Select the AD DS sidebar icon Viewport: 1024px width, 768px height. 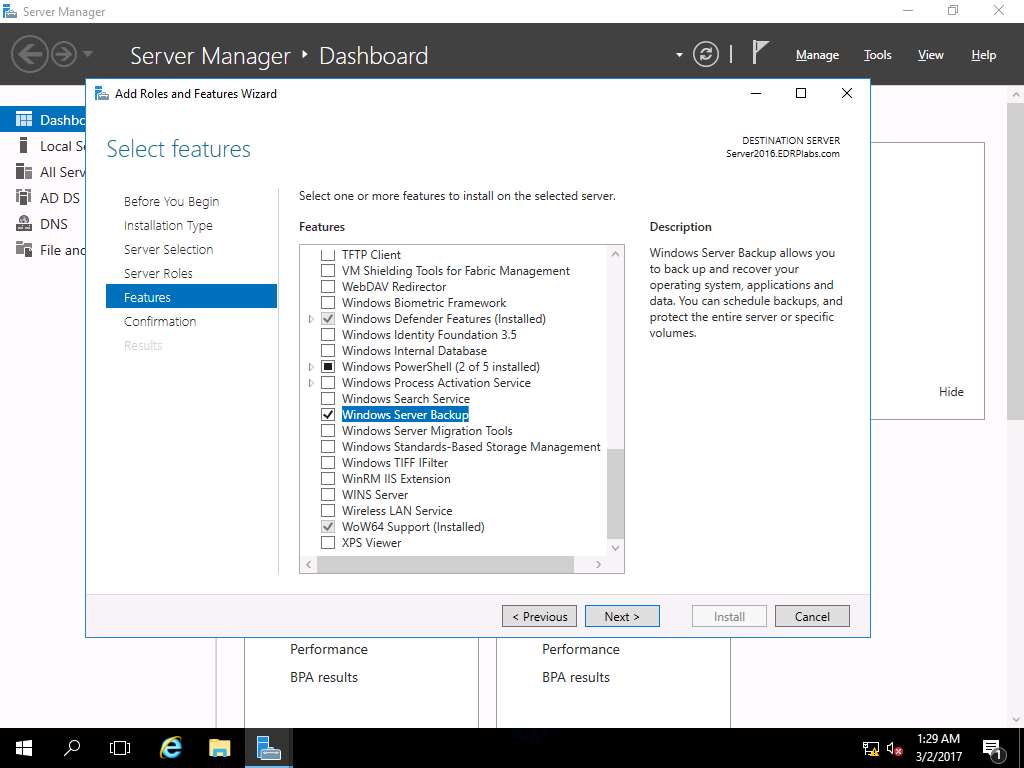point(24,197)
